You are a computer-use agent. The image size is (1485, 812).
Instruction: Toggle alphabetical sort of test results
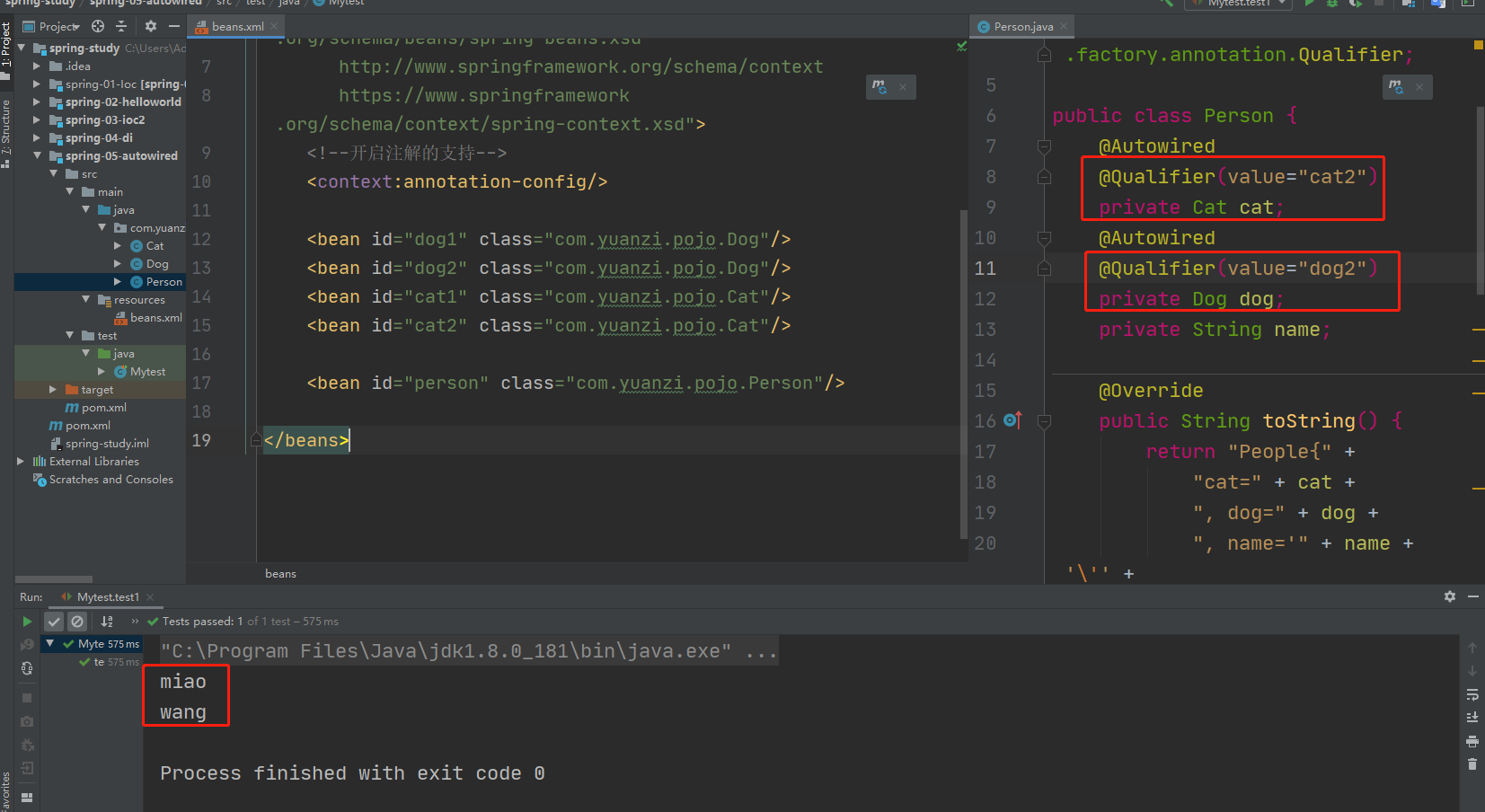click(x=107, y=622)
